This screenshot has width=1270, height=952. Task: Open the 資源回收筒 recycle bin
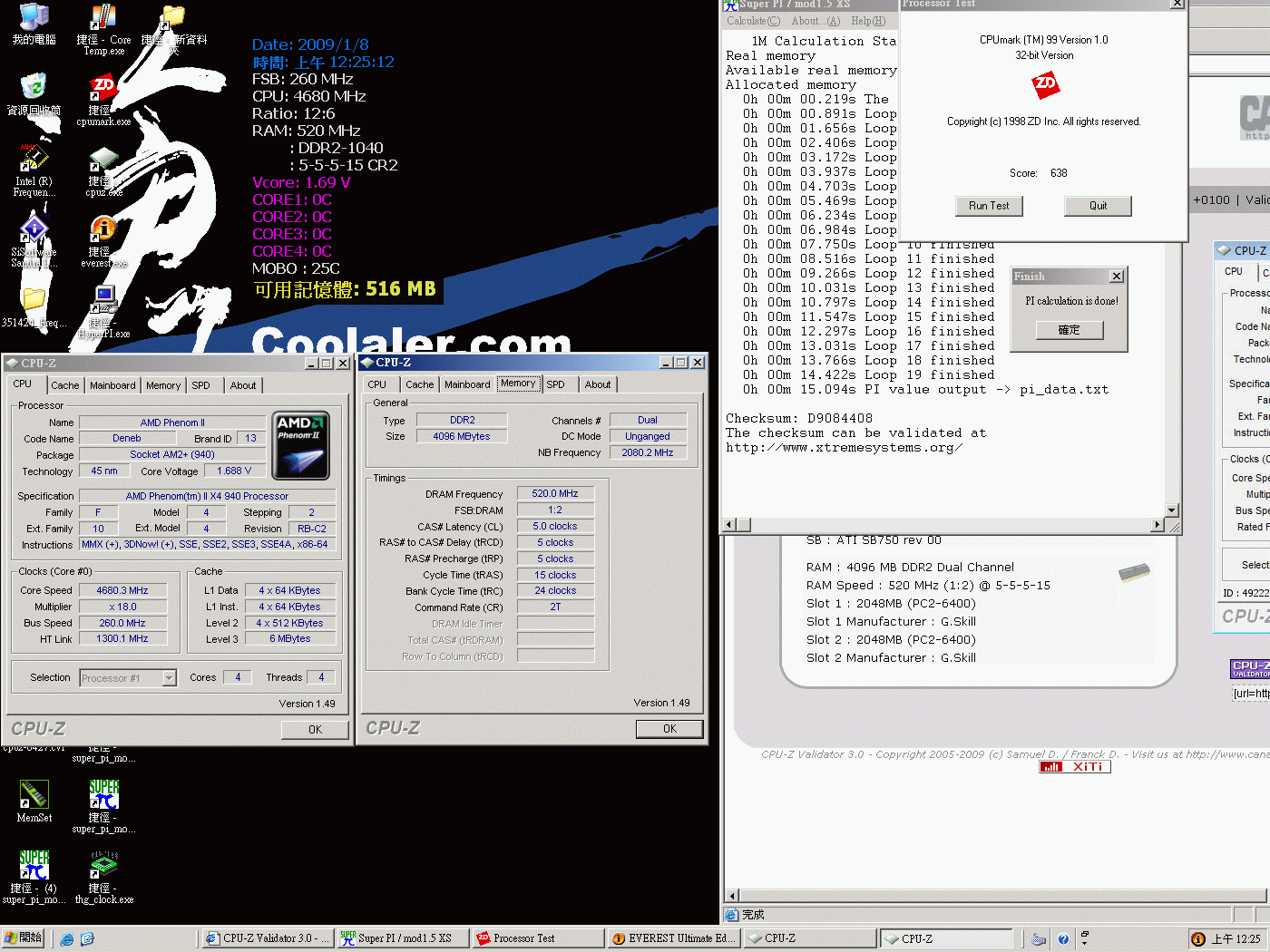[x=34, y=95]
